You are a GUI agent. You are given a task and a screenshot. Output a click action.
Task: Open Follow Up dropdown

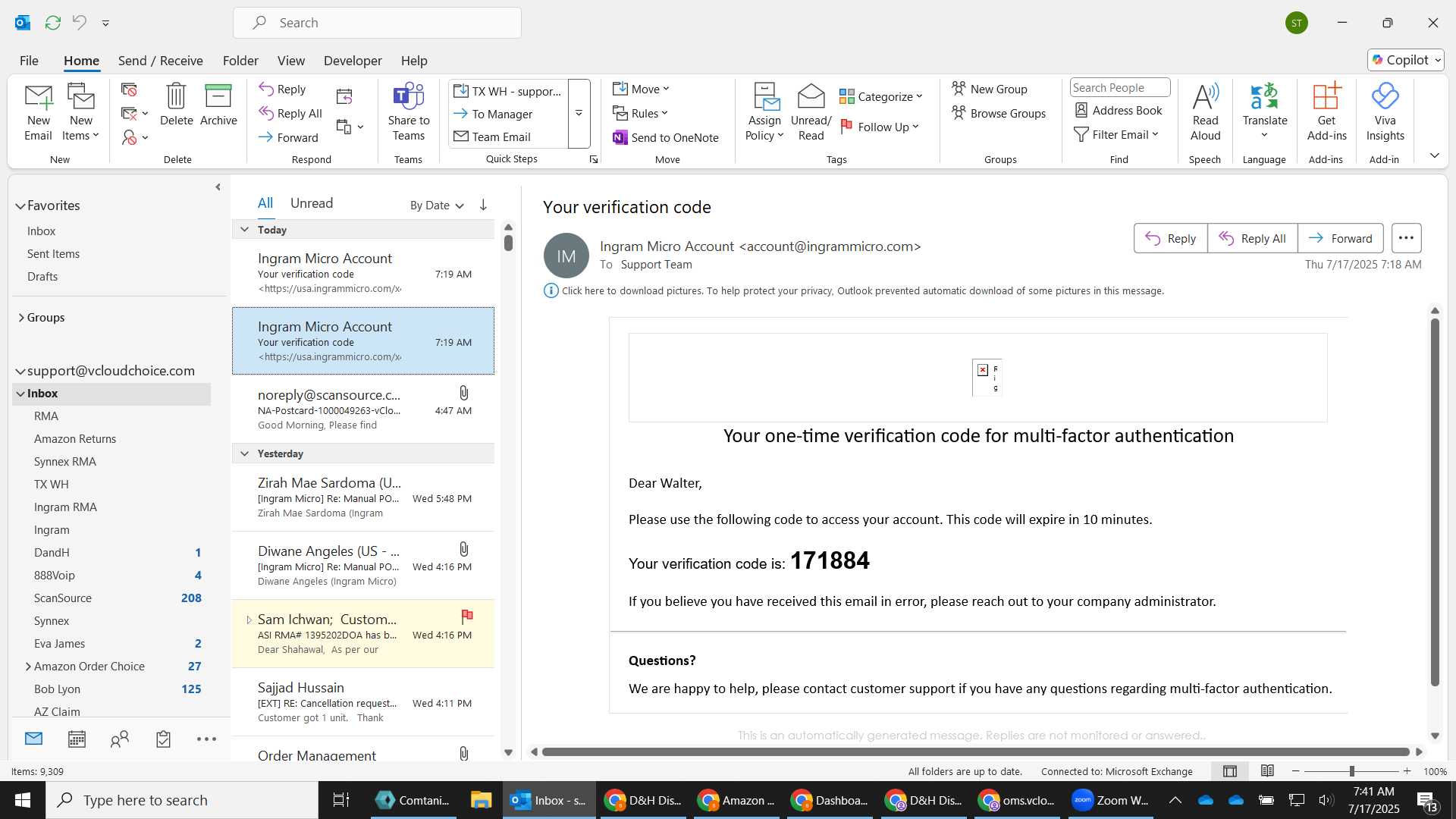click(x=880, y=127)
